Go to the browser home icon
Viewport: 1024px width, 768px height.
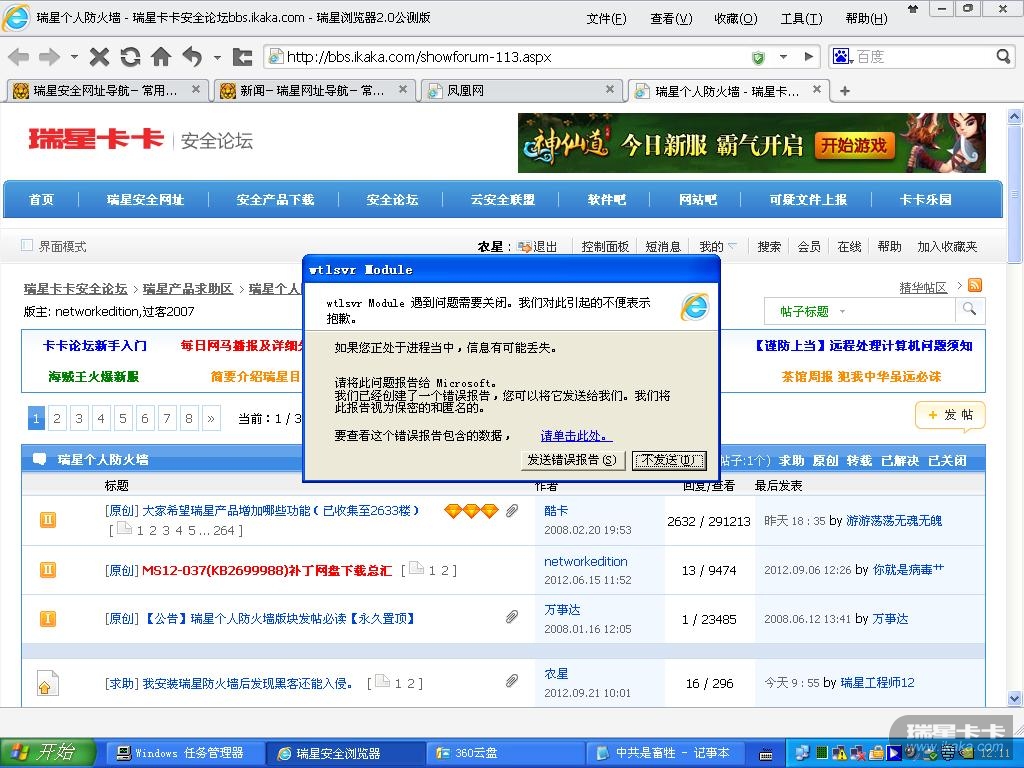[x=161, y=57]
